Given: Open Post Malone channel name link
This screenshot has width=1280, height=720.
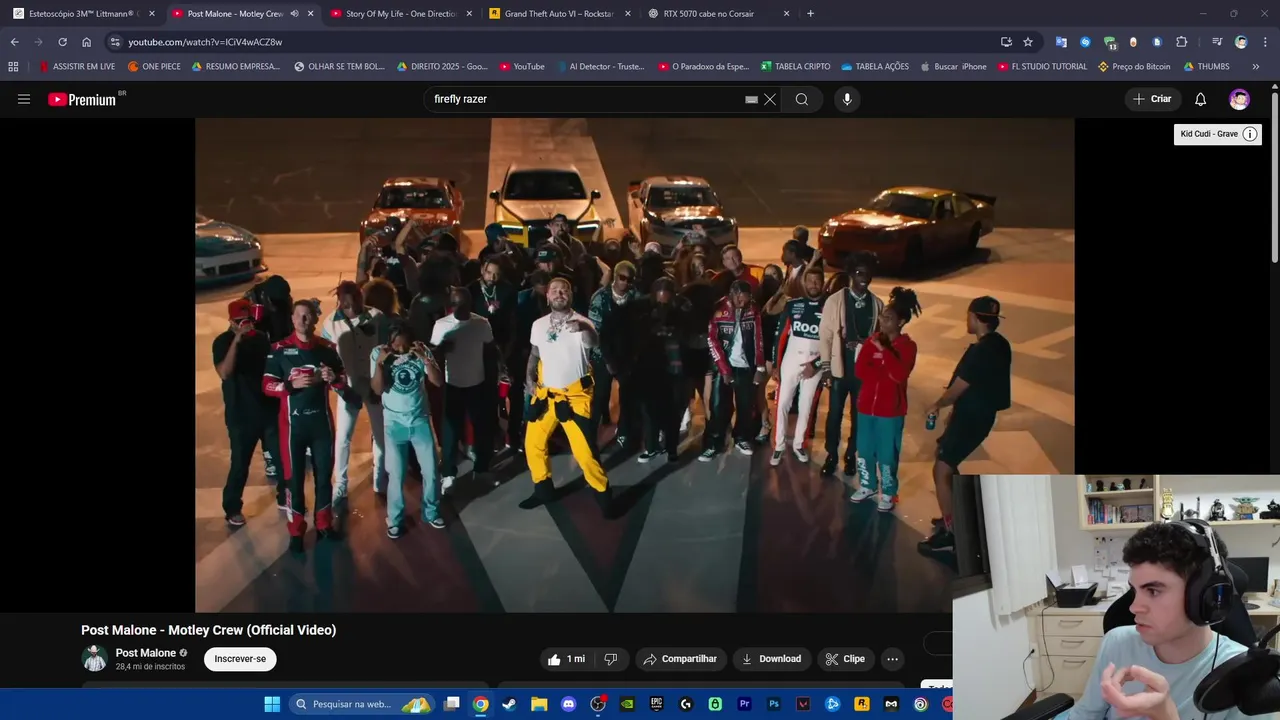Looking at the screenshot, I should (146, 653).
